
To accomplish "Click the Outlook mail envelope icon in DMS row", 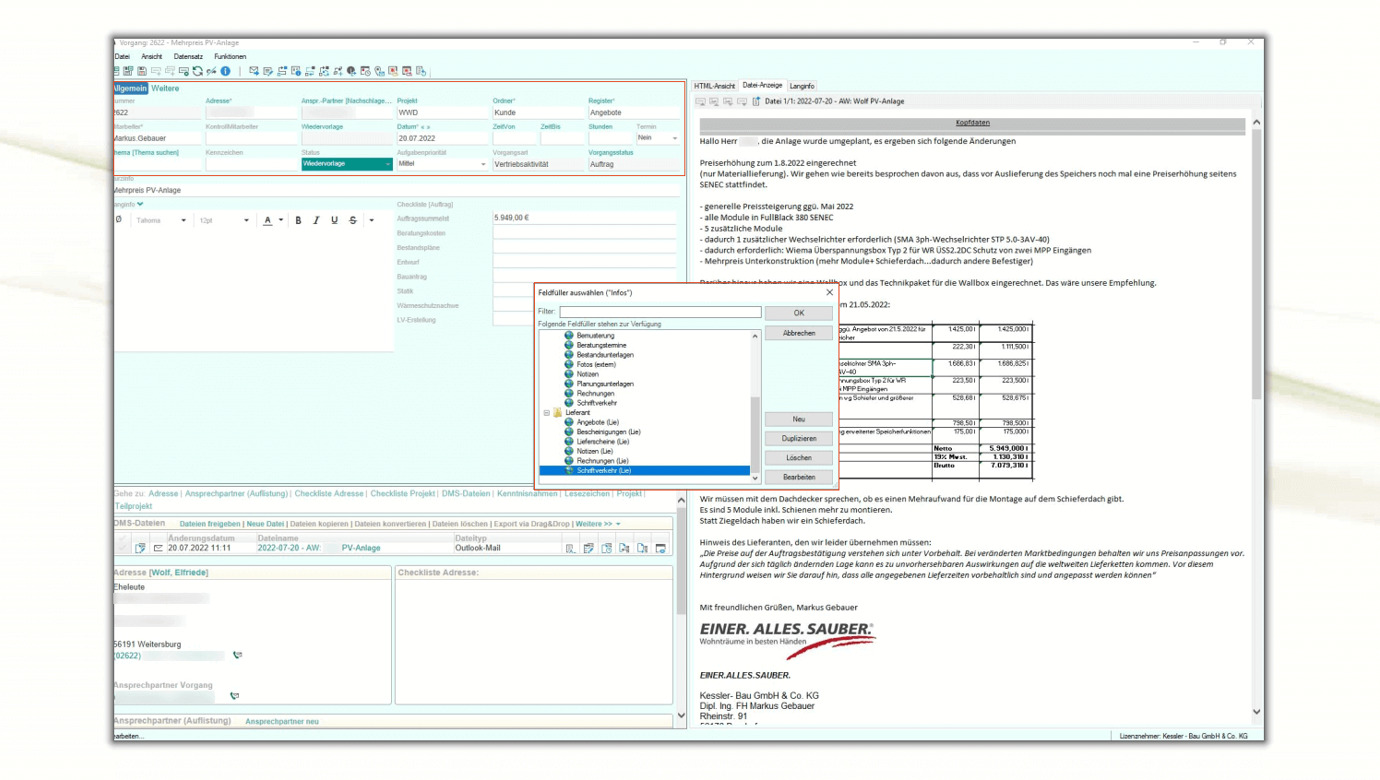I will (x=158, y=548).
